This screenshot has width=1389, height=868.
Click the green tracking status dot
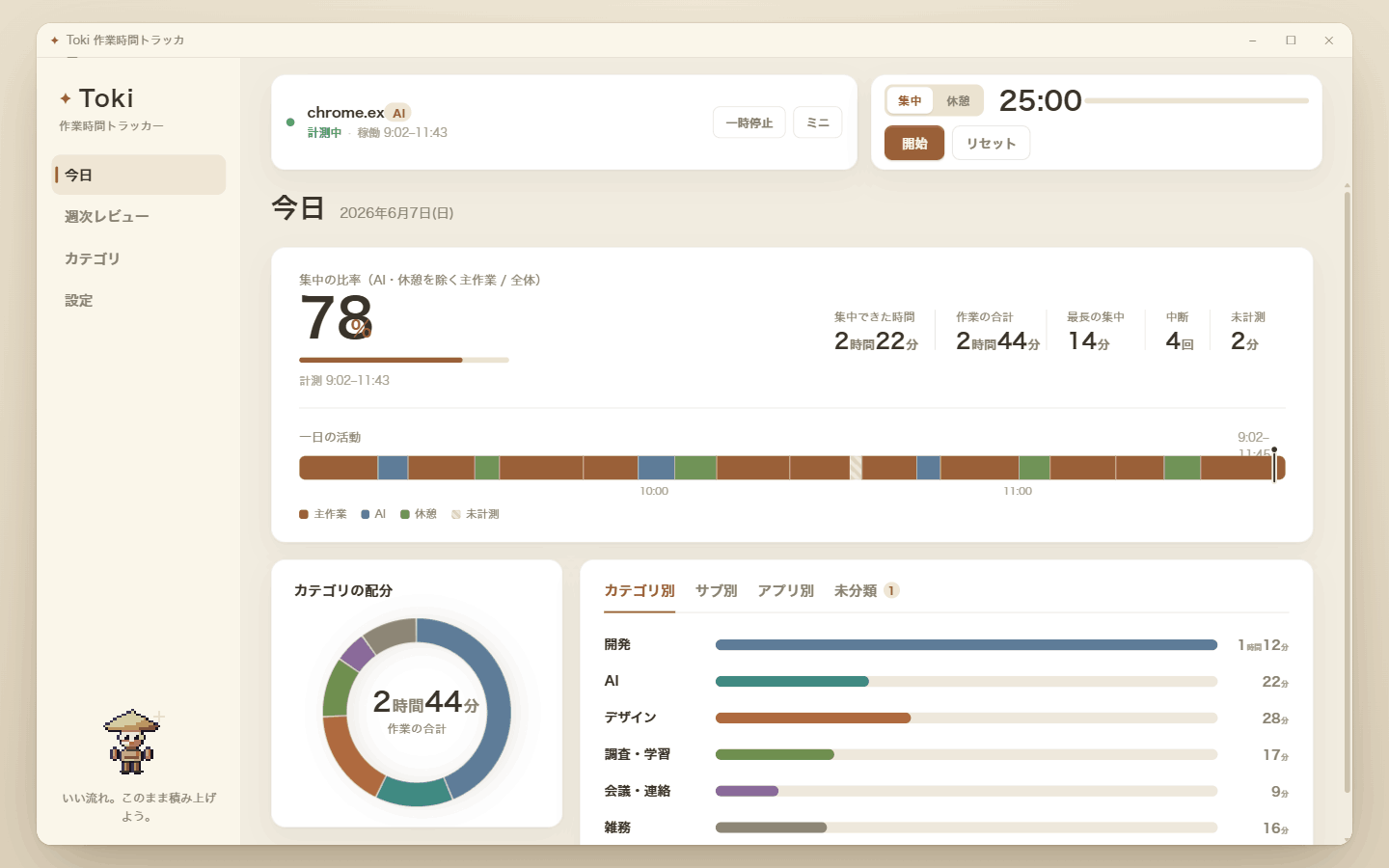(290, 122)
